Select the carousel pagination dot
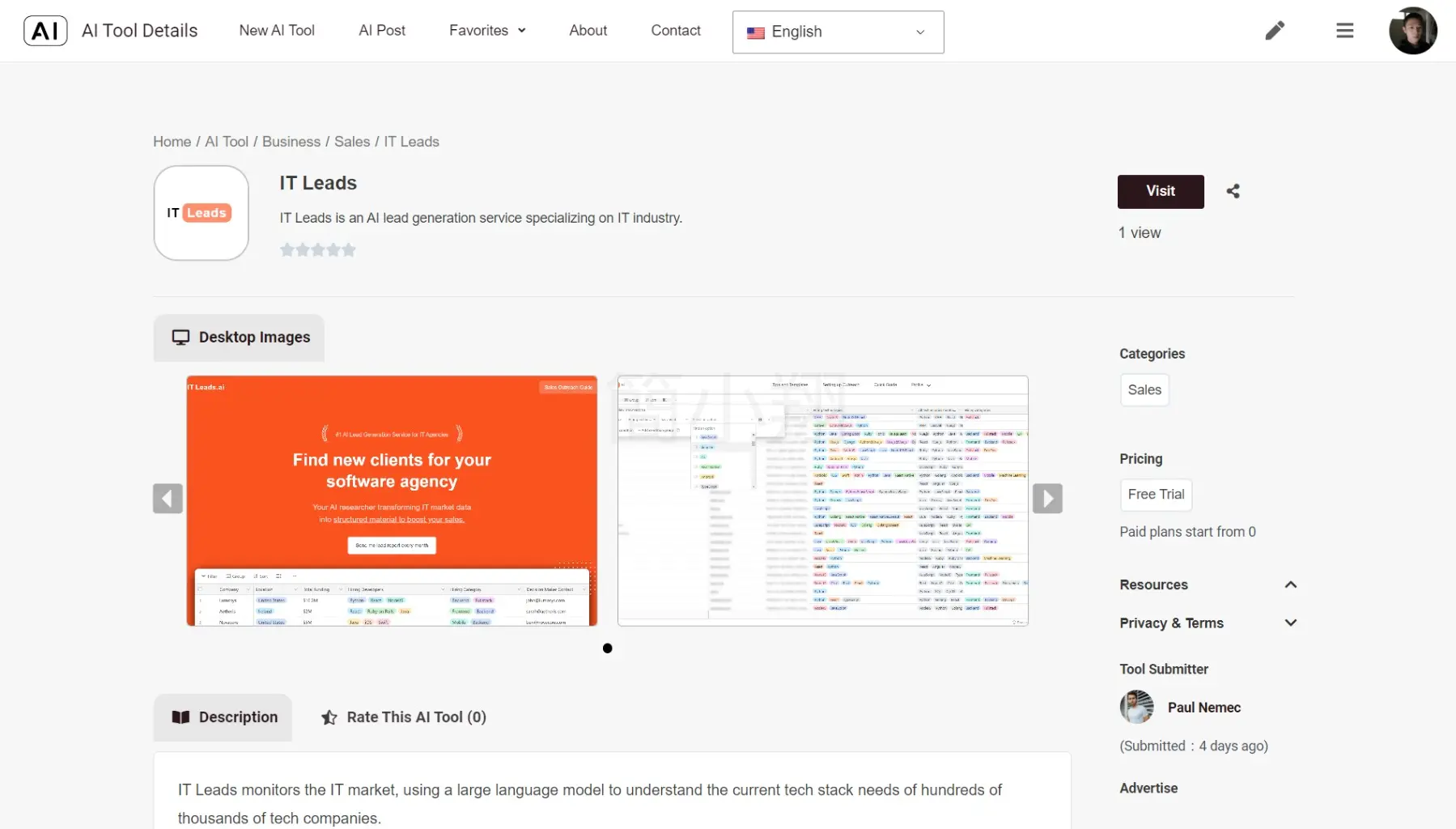 (x=608, y=648)
